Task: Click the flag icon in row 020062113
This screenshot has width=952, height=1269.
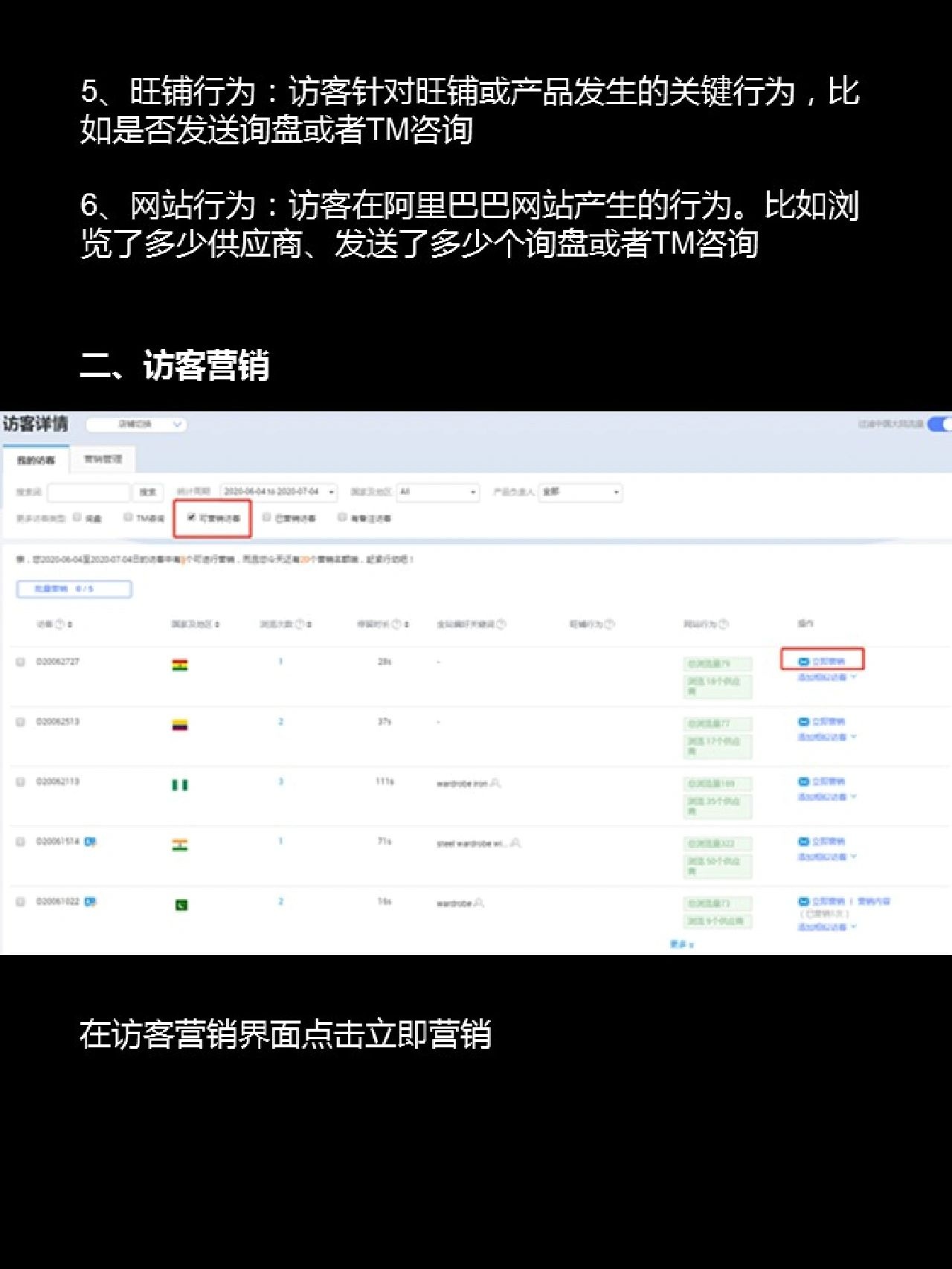Action: pyautogui.click(x=180, y=785)
